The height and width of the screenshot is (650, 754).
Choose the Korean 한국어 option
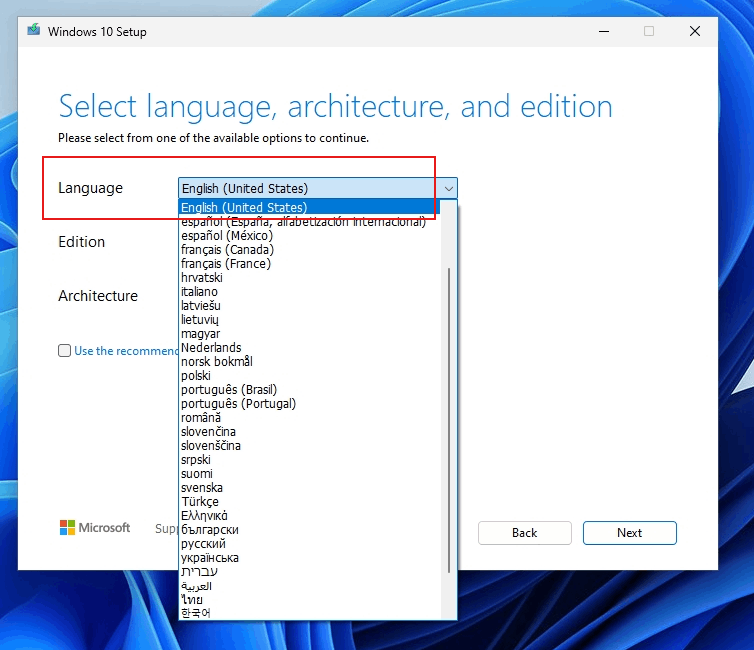(309, 612)
